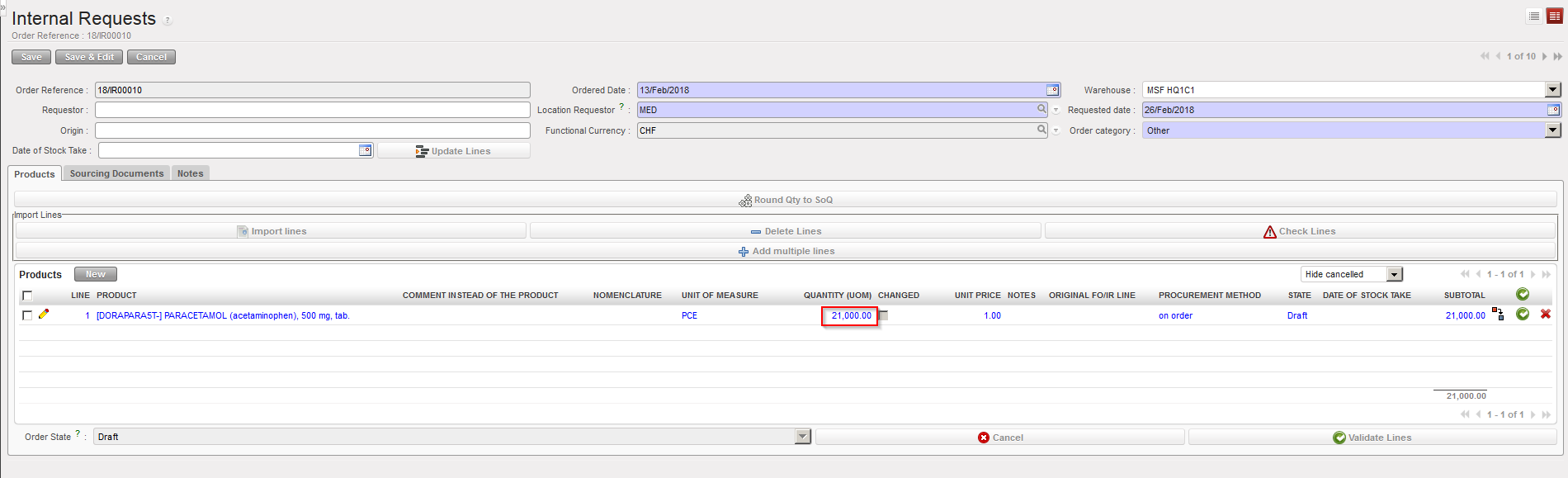Click the pencil edit icon on line 1
The height and width of the screenshot is (478, 1568).
[44, 315]
